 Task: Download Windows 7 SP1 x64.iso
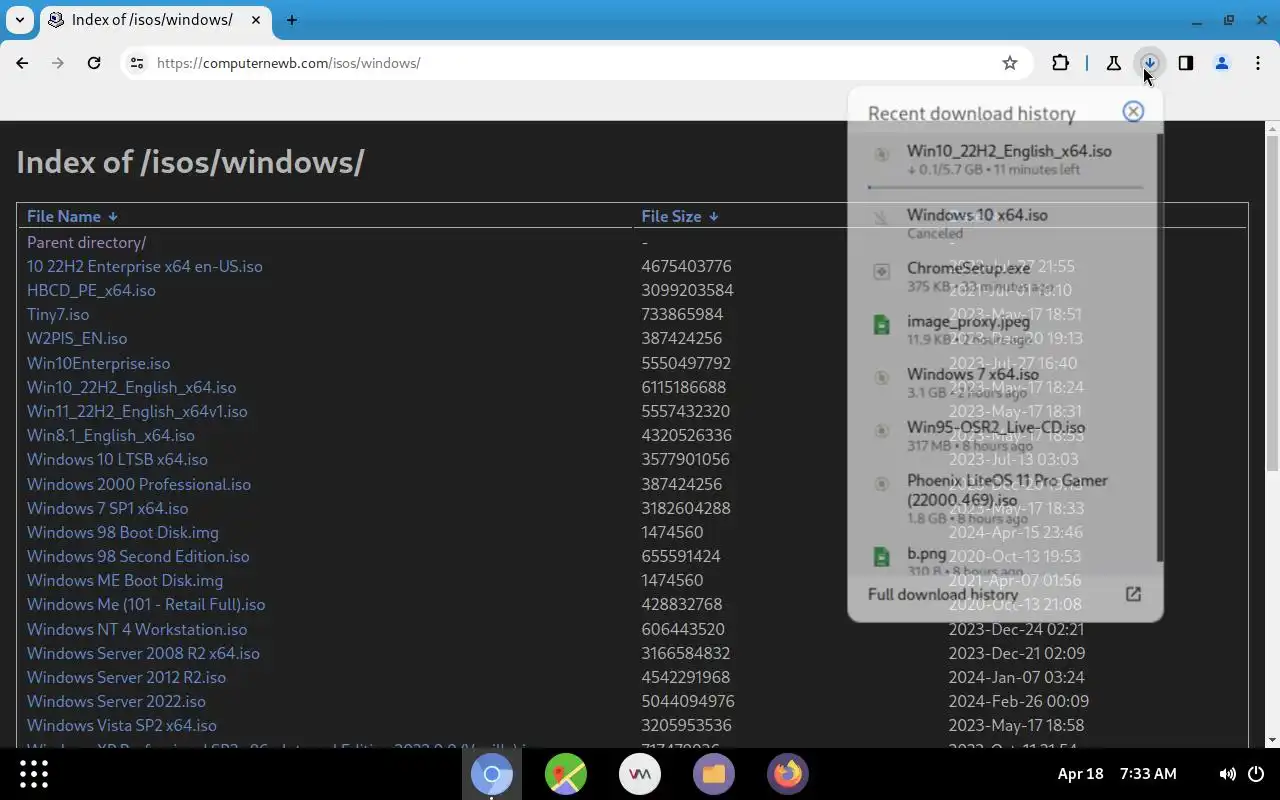point(107,508)
